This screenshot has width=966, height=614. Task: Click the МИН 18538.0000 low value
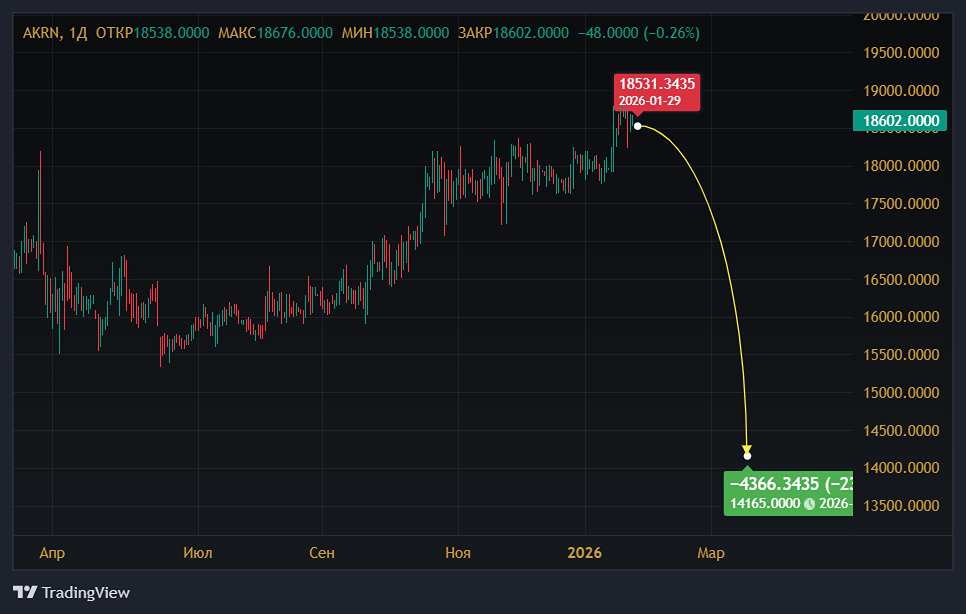click(395, 33)
